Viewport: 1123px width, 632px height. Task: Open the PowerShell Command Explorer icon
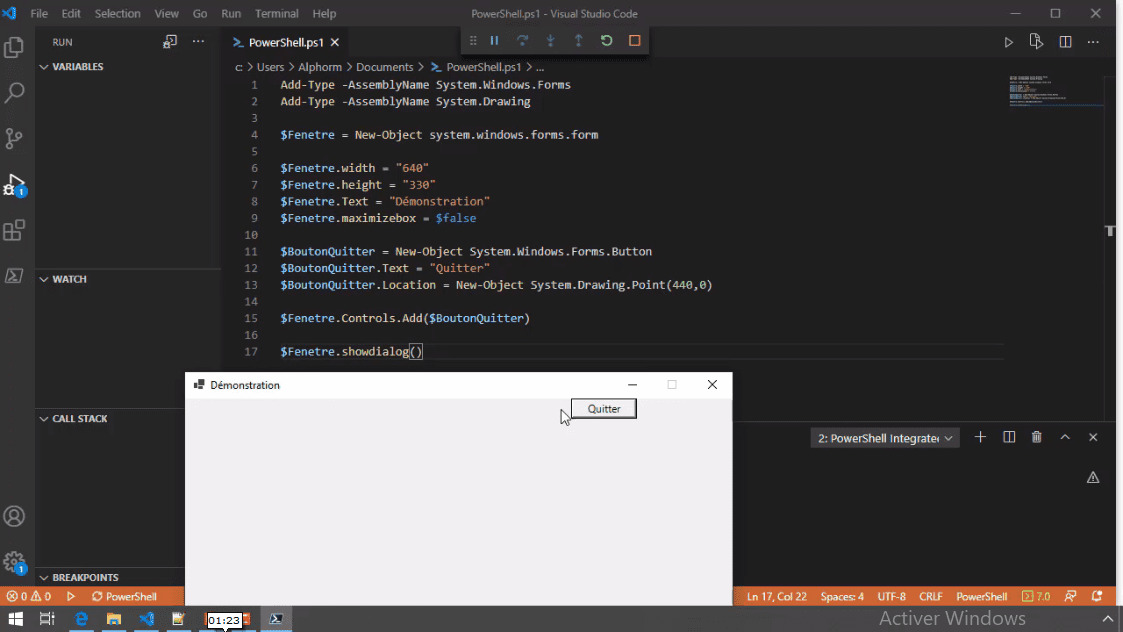14,276
